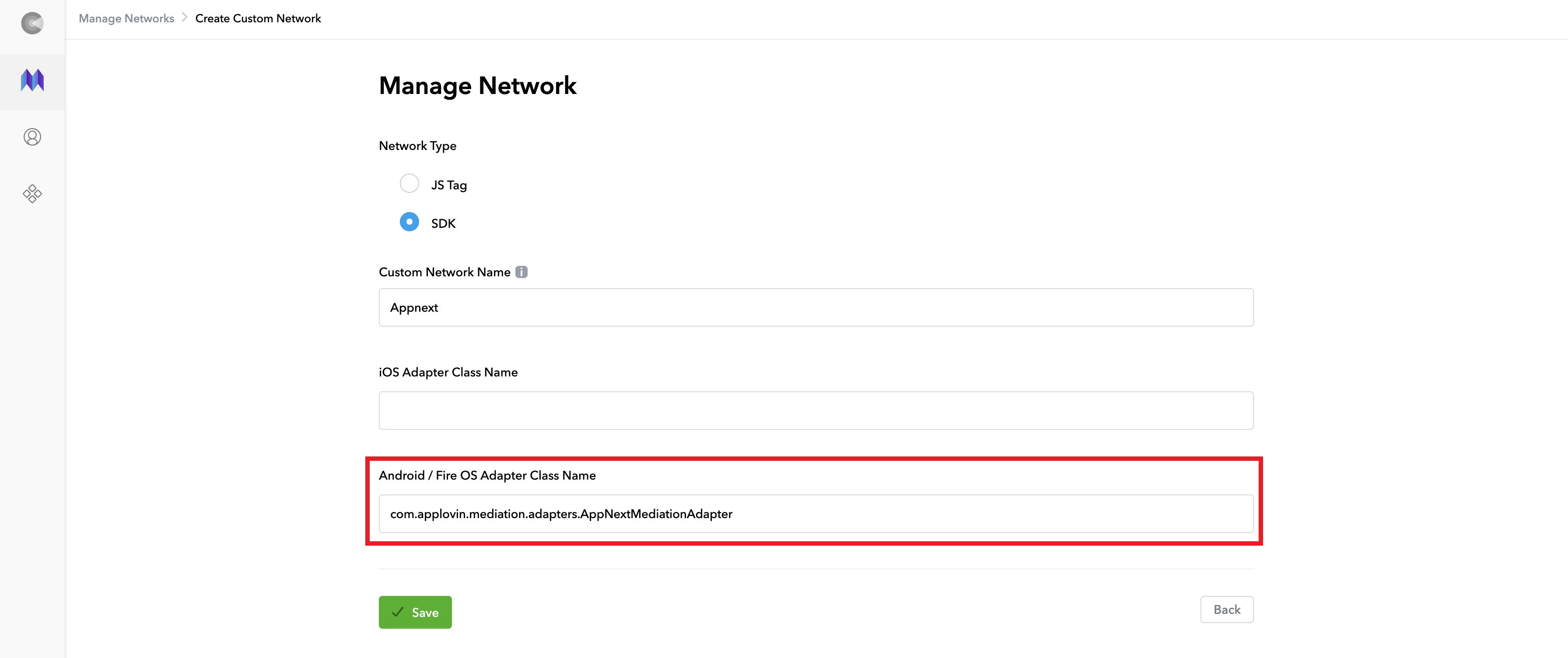Open the account profile sidebar icon

click(x=32, y=137)
